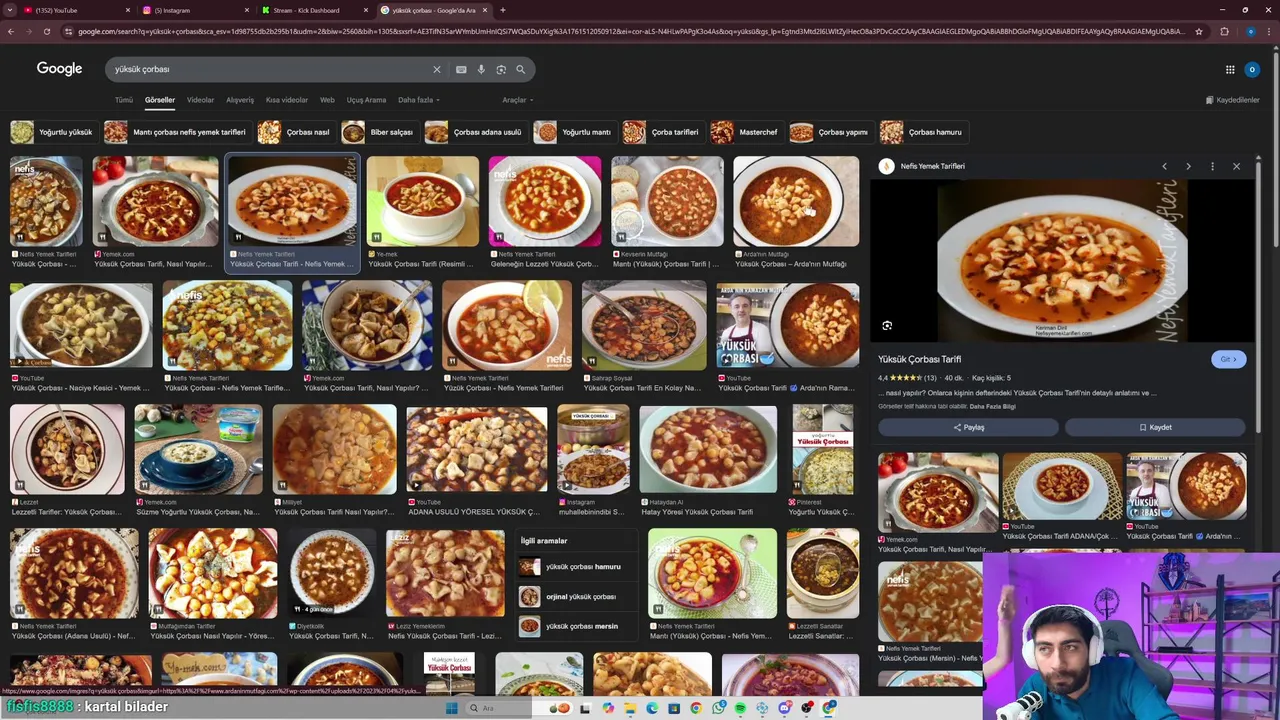Show previous image in preview panel
The height and width of the screenshot is (720, 1280).
point(1164,166)
